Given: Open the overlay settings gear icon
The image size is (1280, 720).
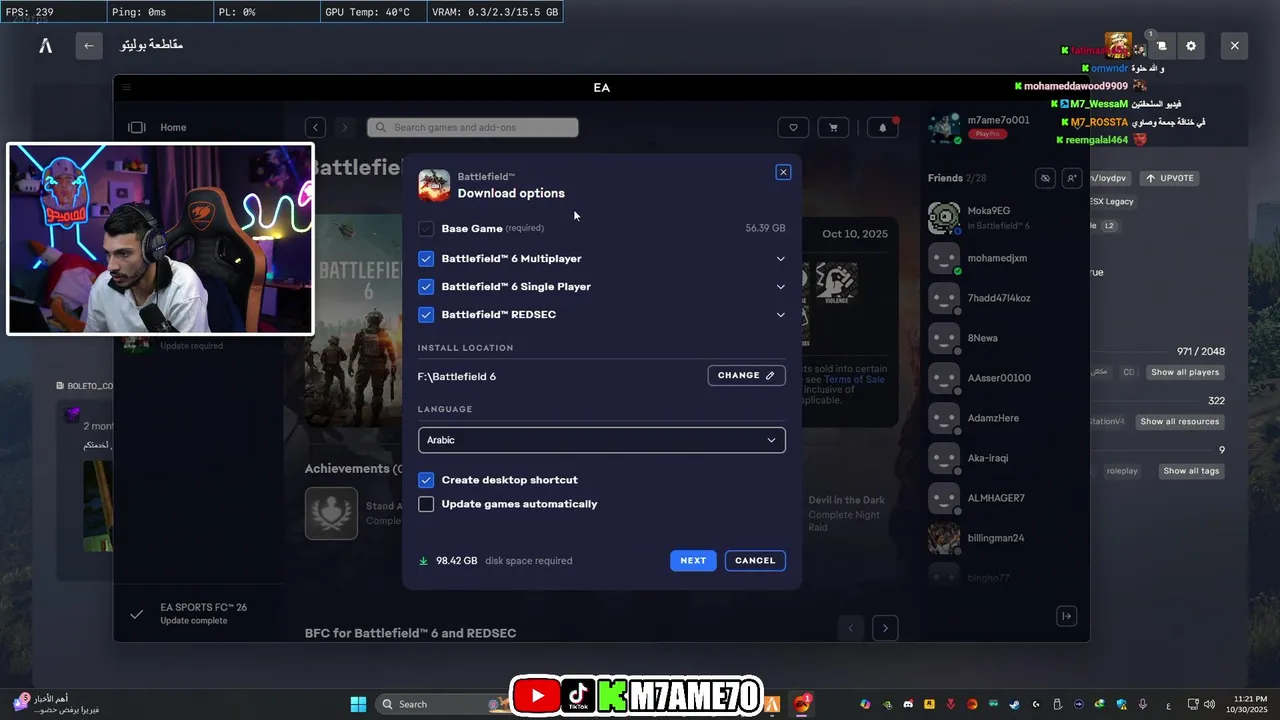Looking at the screenshot, I should 1191,46.
